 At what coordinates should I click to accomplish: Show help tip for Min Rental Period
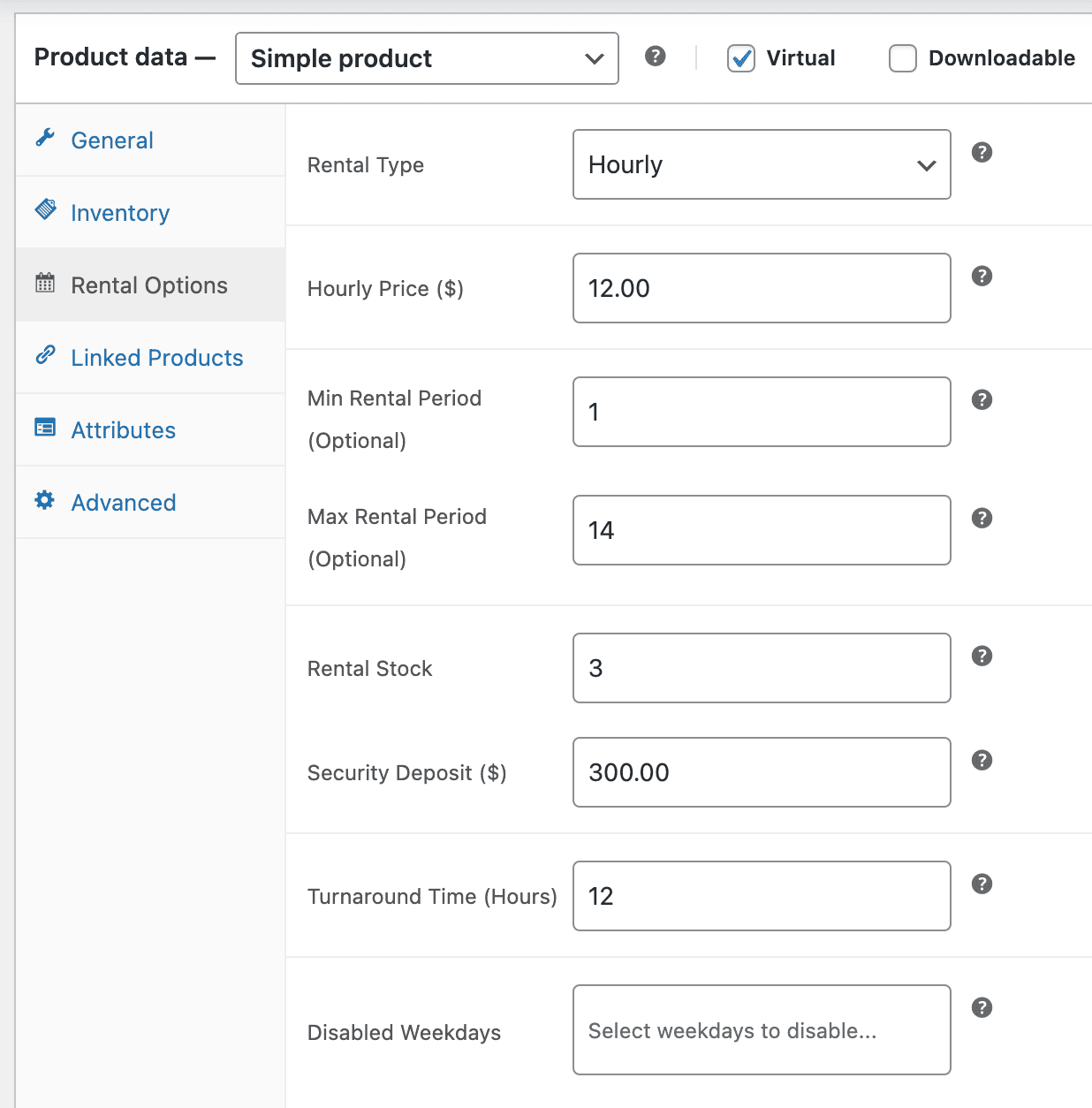(982, 399)
